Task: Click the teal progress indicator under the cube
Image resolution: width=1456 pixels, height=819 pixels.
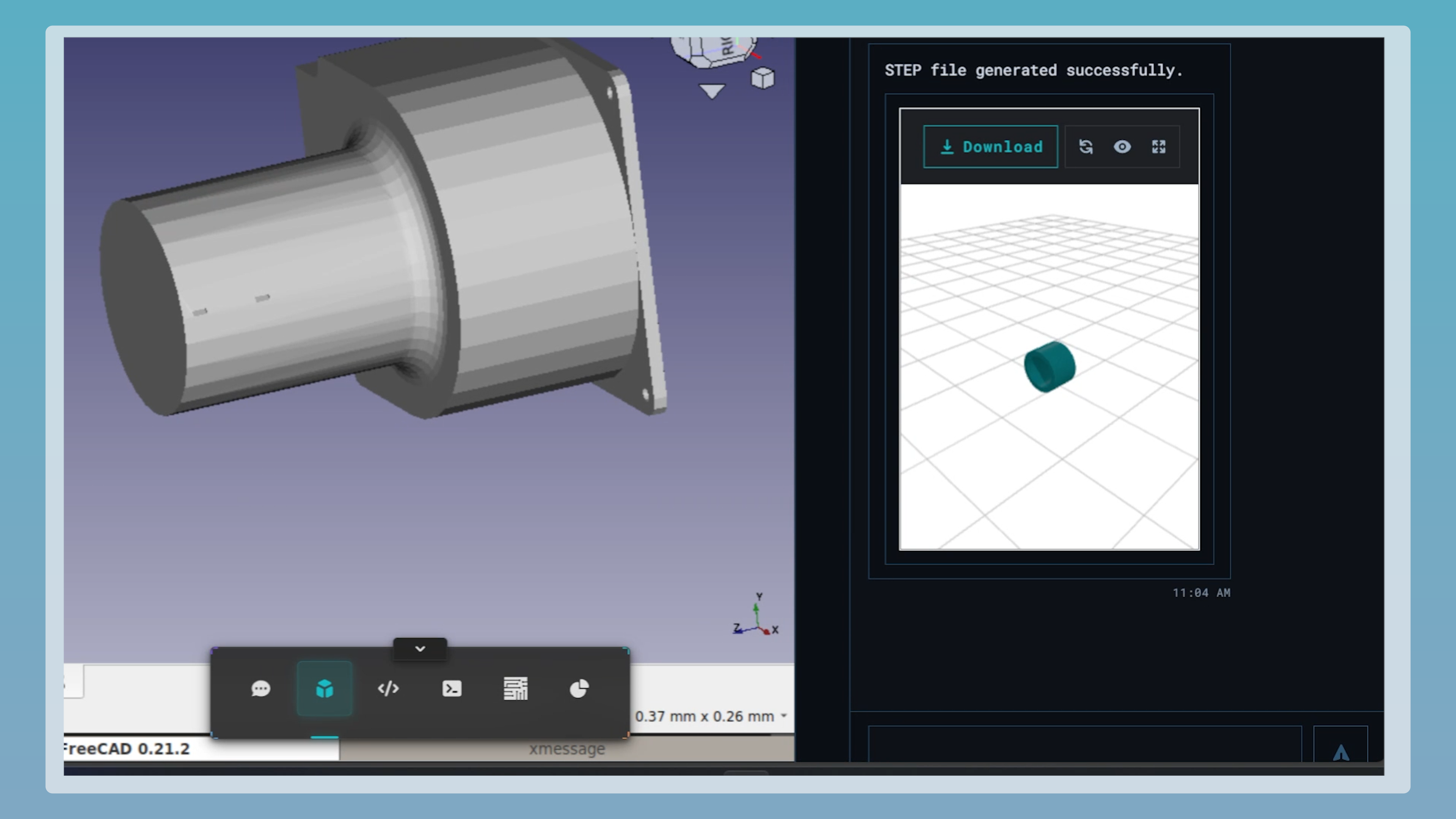Action: 325,737
